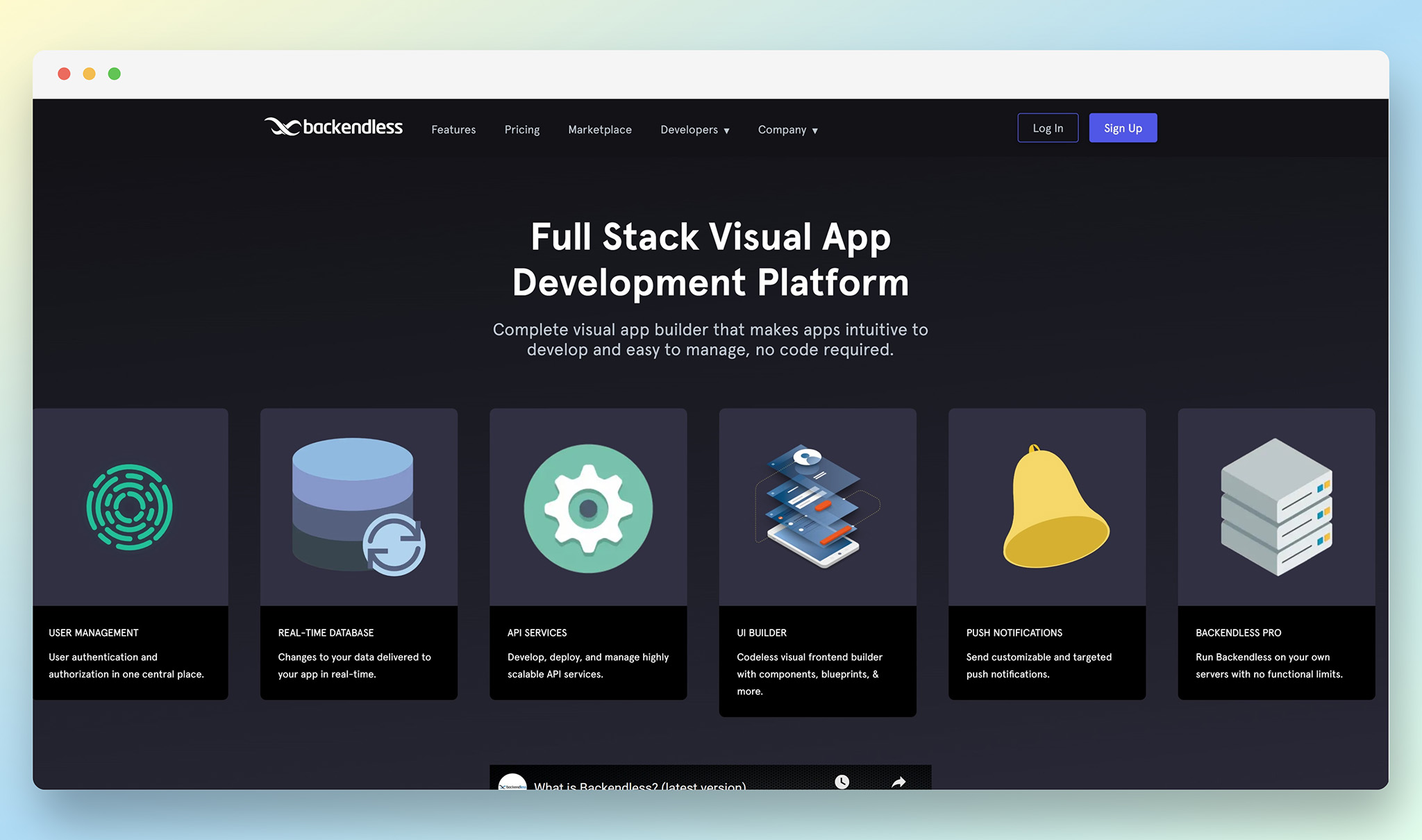The width and height of the screenshot is (1422, 840).
Task: Select the Backendless Pro server stack icon
Action: pyautogui.click(x=1276, y=507)
